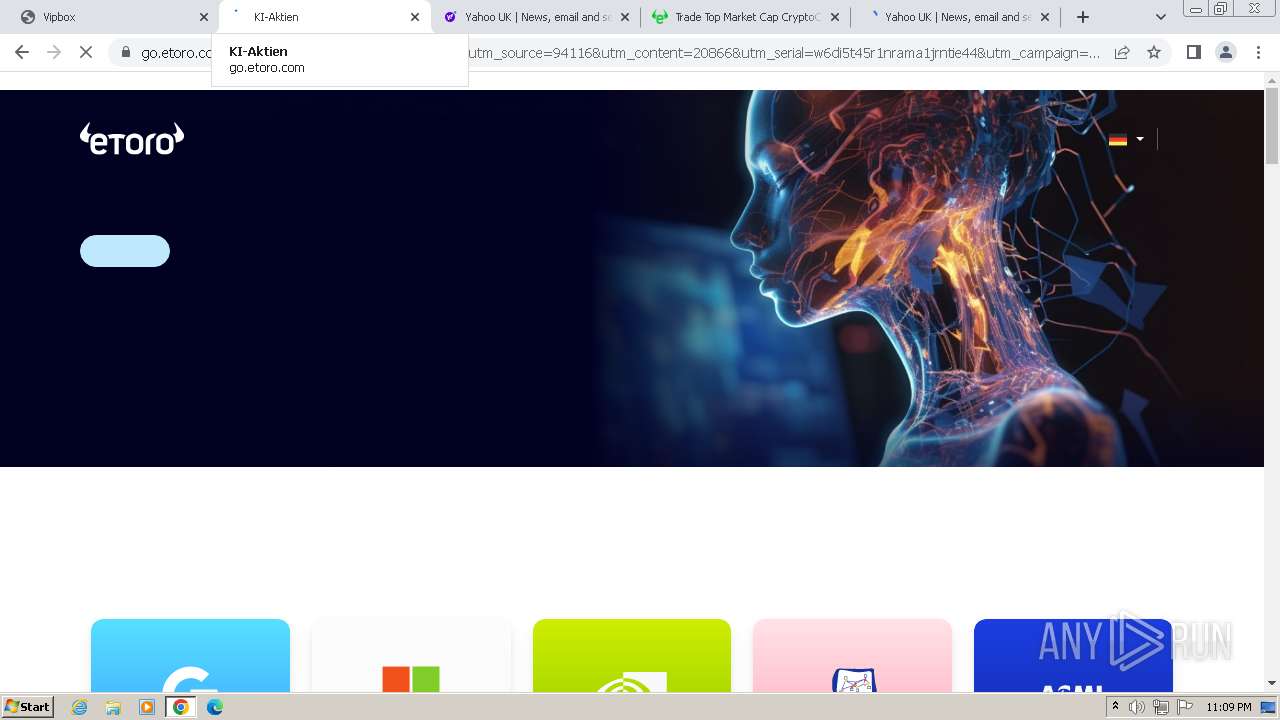Open File Explorer from the taskbar
The width and height of the screenshot is (1280, 720).
[x=113, y=707]
